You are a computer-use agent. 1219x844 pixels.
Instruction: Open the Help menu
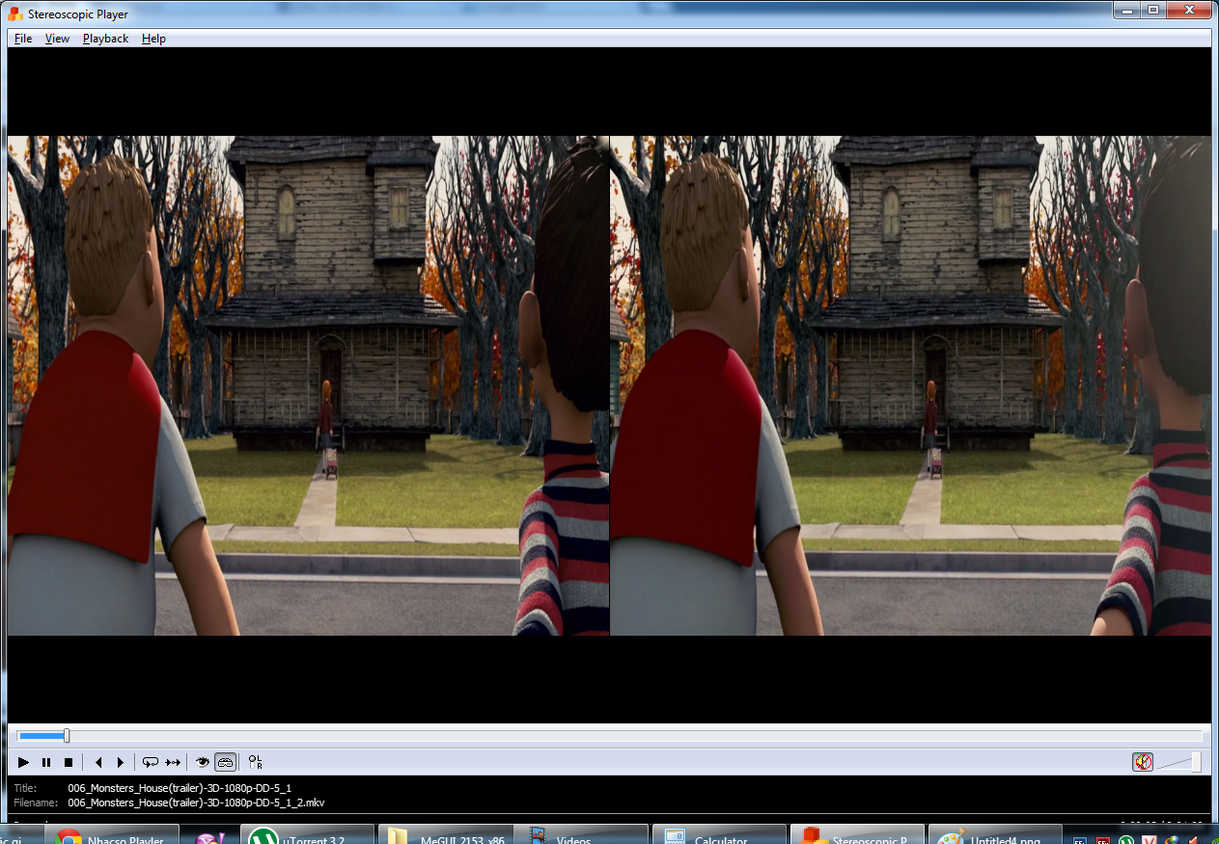pos(153,38)
